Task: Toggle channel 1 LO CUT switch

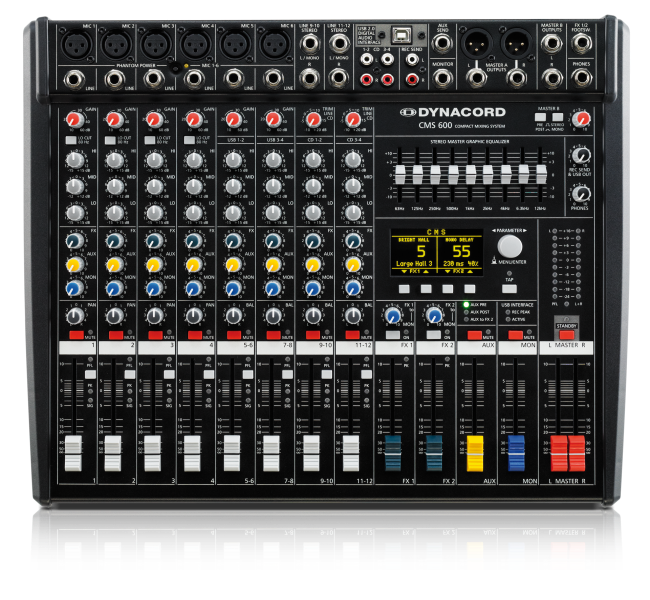Action: pyautogui.click(x=71, y=140)
